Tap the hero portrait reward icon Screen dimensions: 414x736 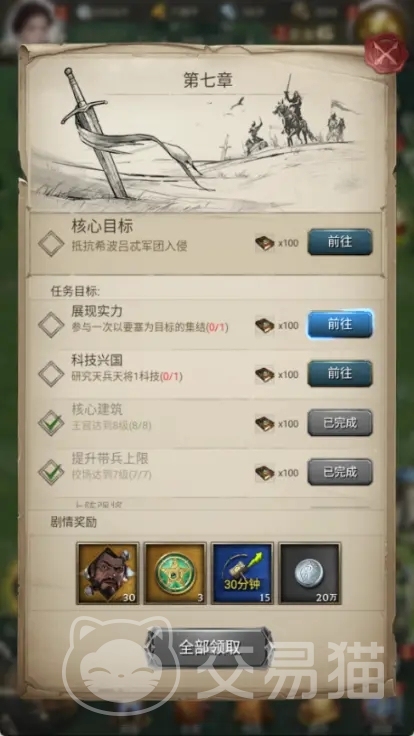pyautogui.click(x=108, y=573)
